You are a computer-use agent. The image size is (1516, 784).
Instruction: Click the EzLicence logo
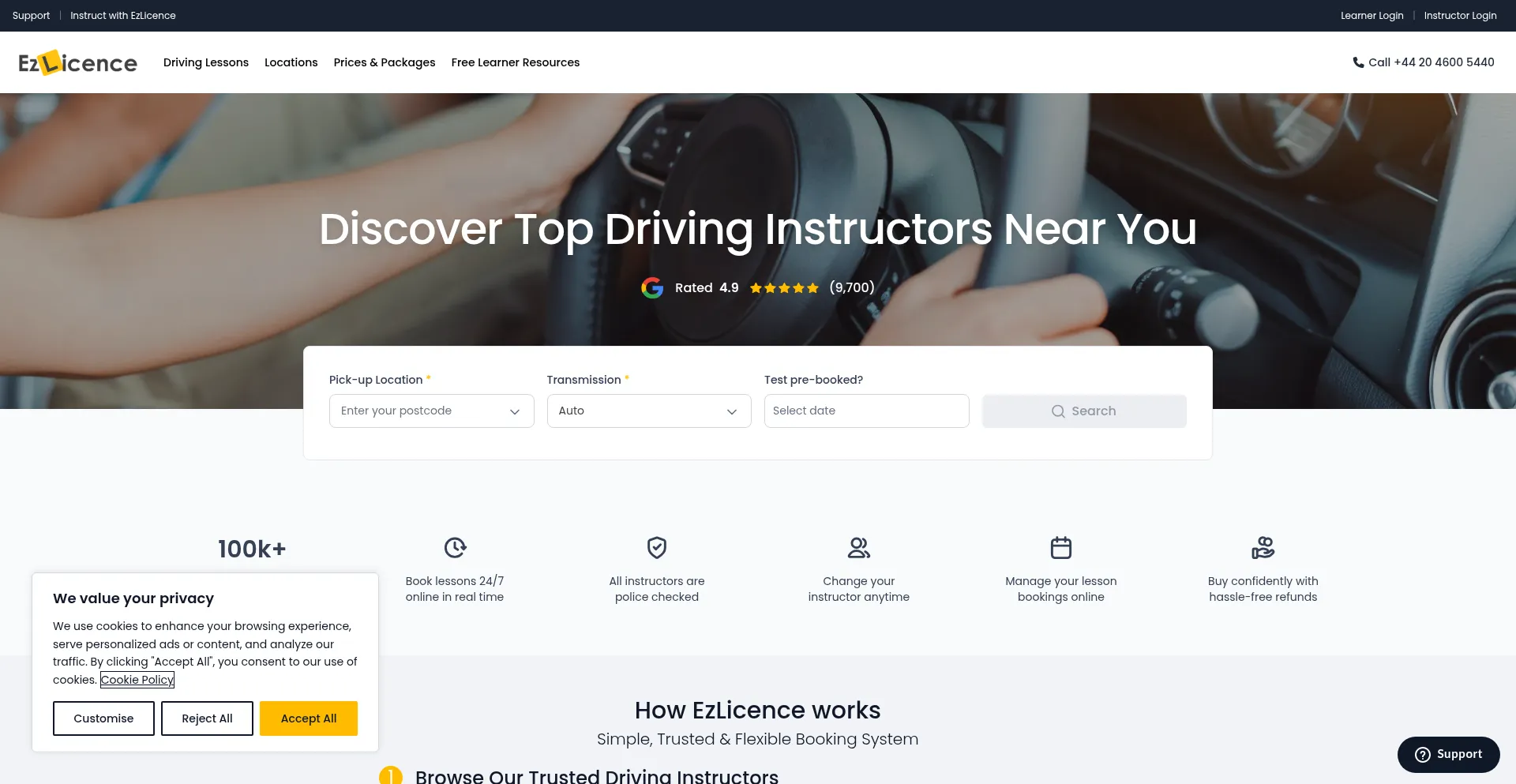coord(77,62)
